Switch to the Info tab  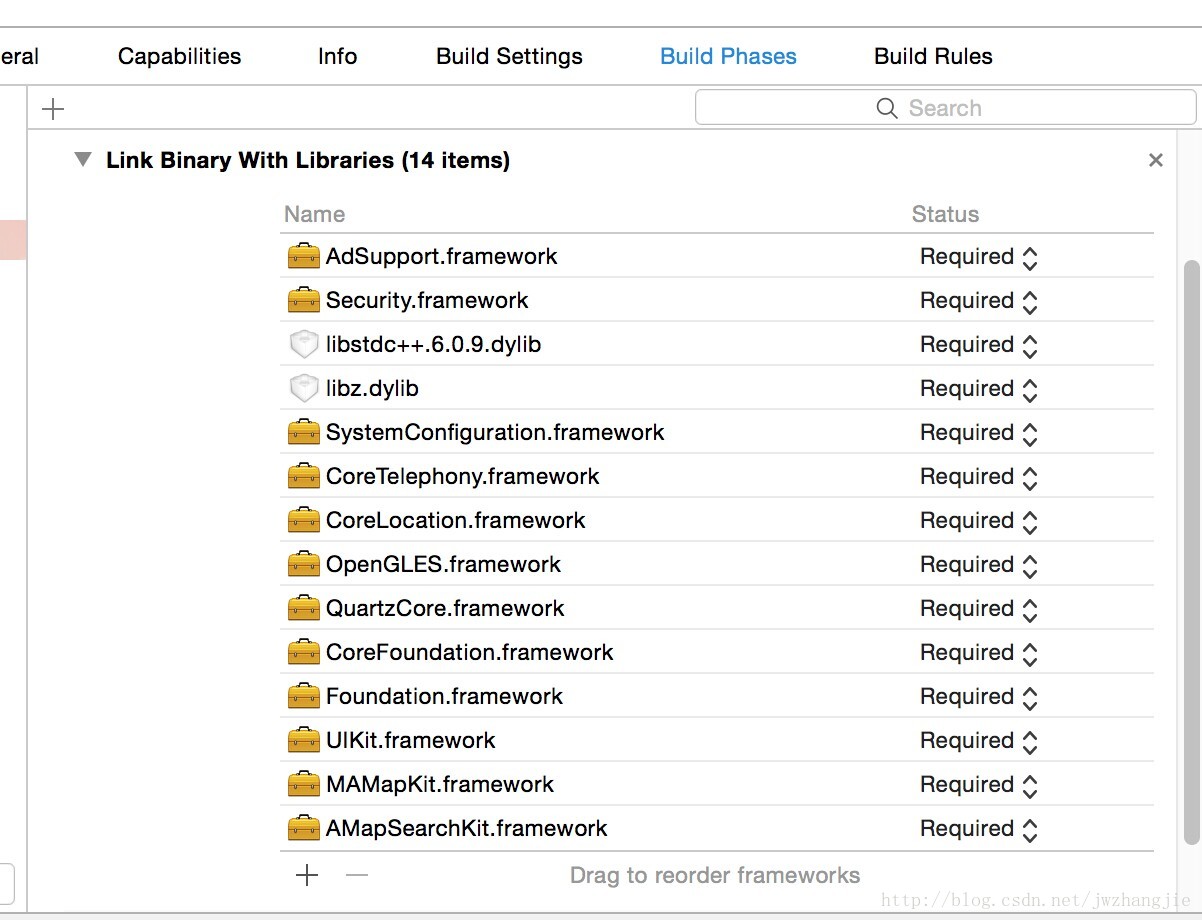click(x=337, y=56)
